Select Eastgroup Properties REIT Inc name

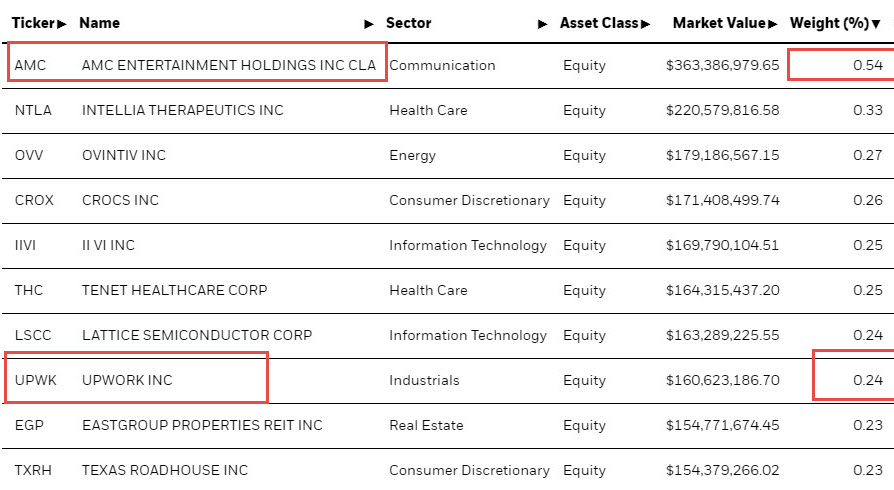[x=202, y=425]
